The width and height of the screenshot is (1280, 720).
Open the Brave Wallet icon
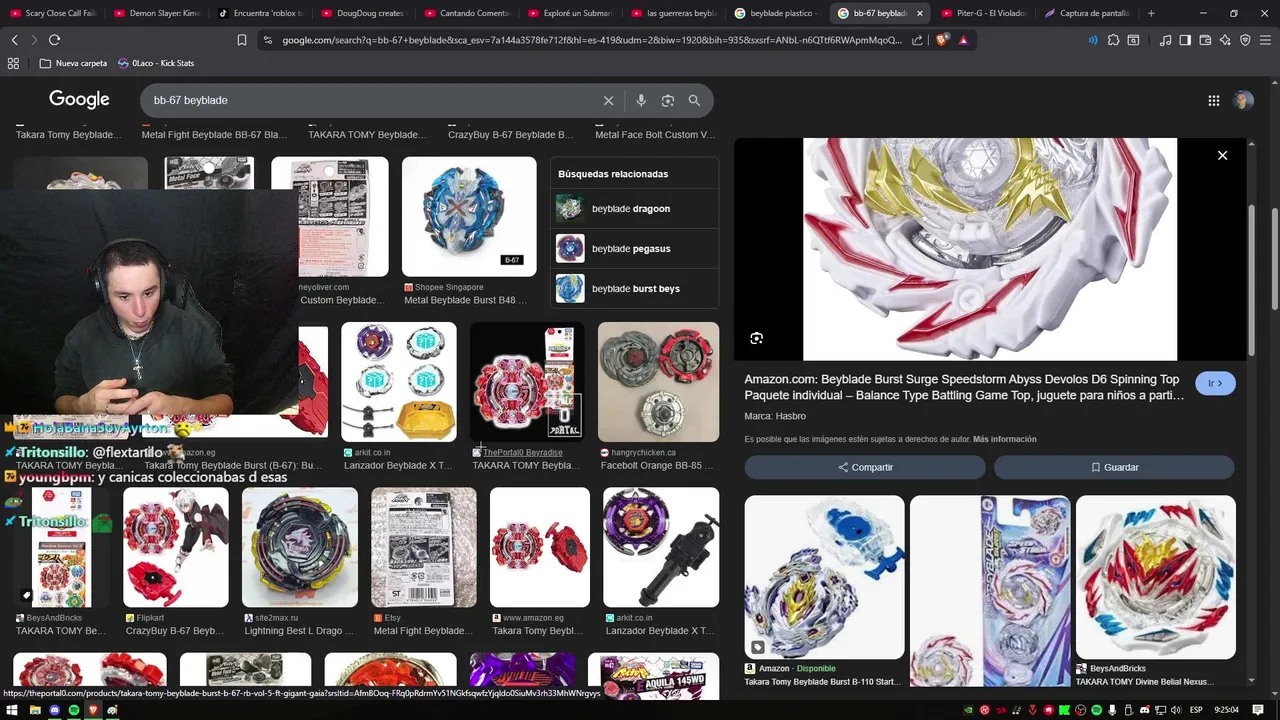[x=1205, y=40]
